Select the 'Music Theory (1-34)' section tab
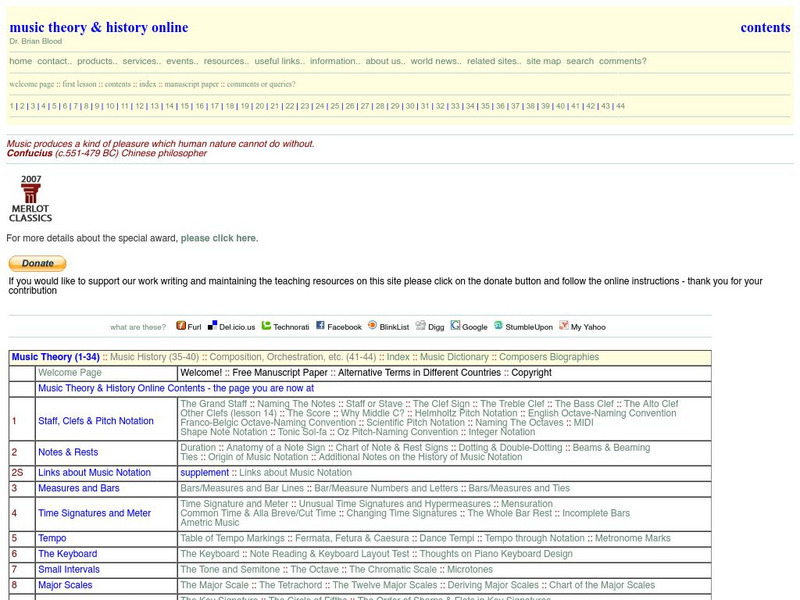800x600 pixels. click(56, 357)
